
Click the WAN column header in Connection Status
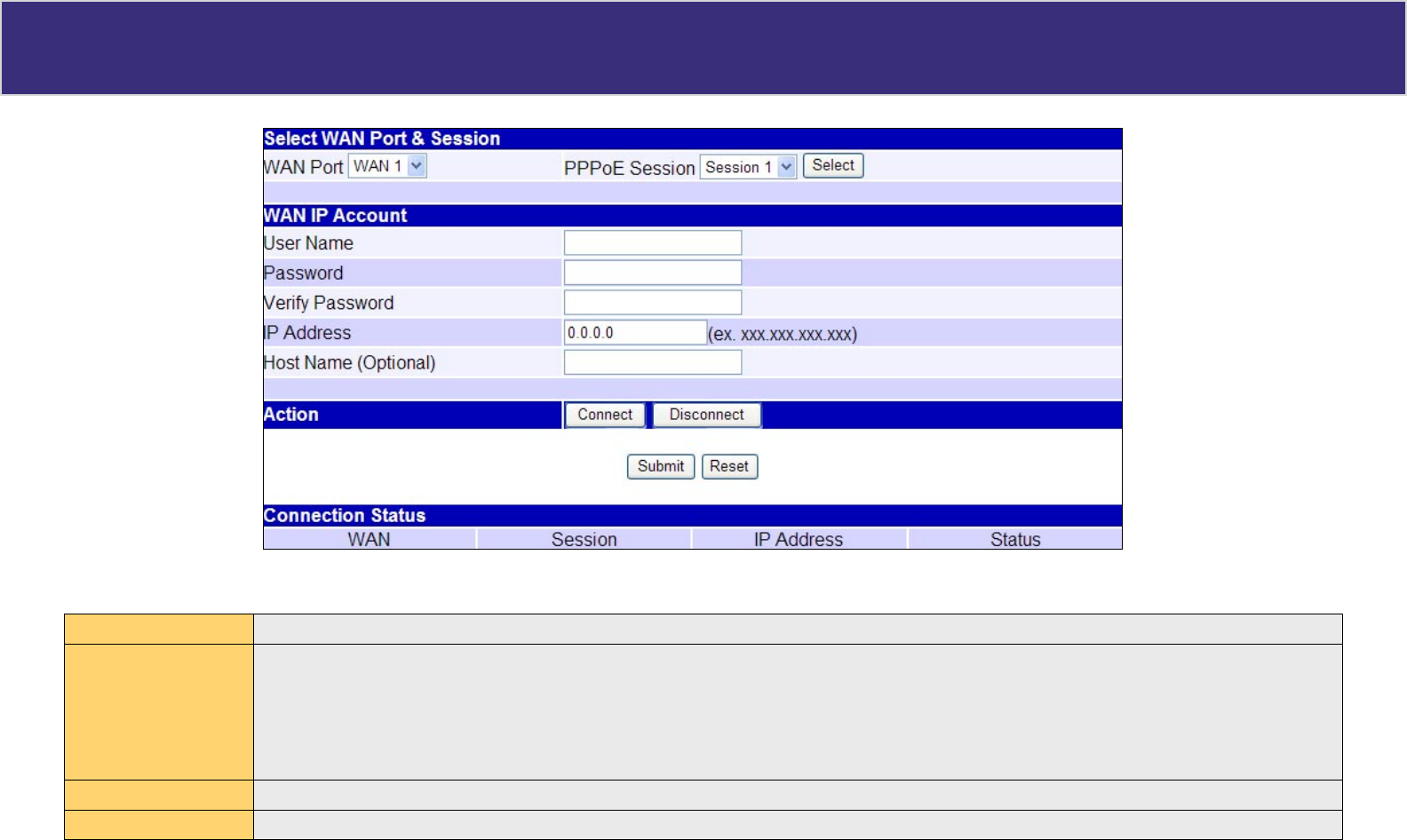tap(369, 539)
